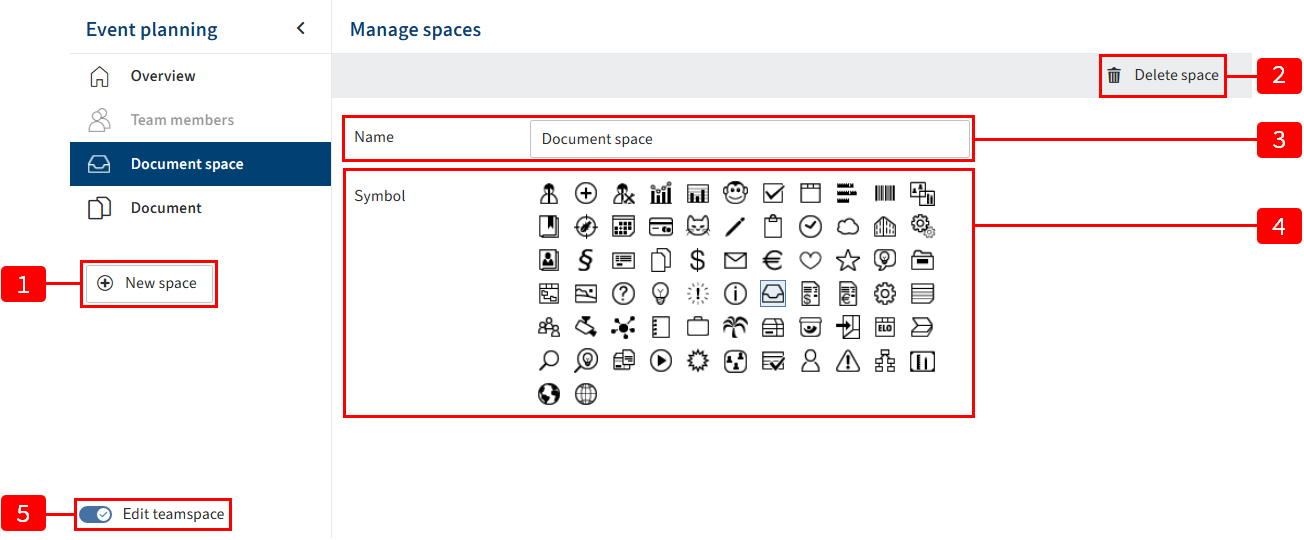Pick the solid globe symbol
1304x540 pixels.
[x=549, y=394]
